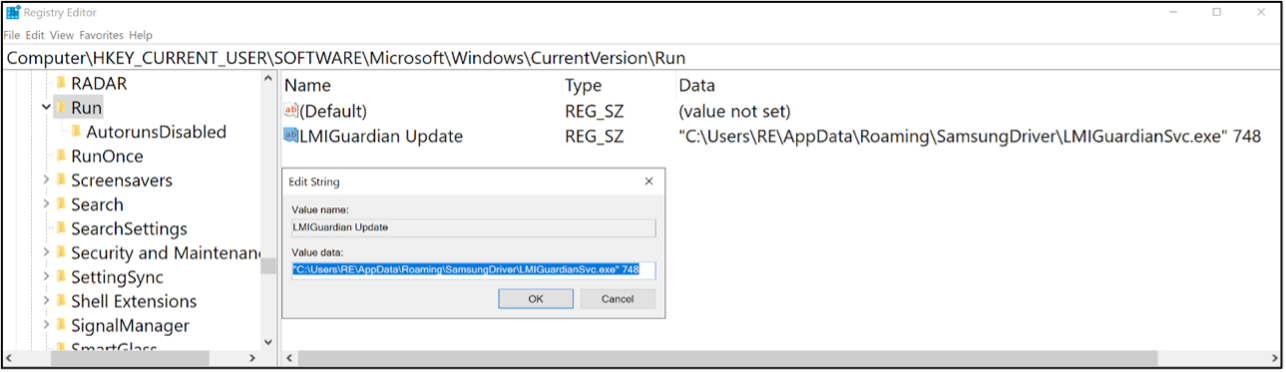This screenshot has height=372, width=1286.
Task: Collapse the Run key
Action: coord(46,108)
